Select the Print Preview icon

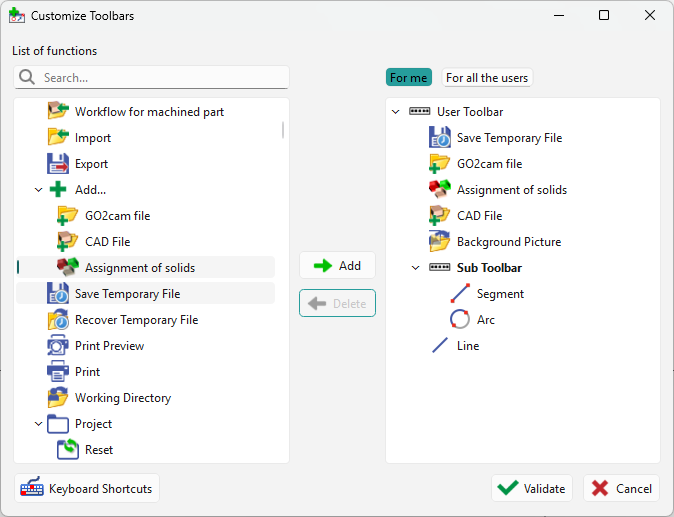pyautogui.click(x=58, y=346)
